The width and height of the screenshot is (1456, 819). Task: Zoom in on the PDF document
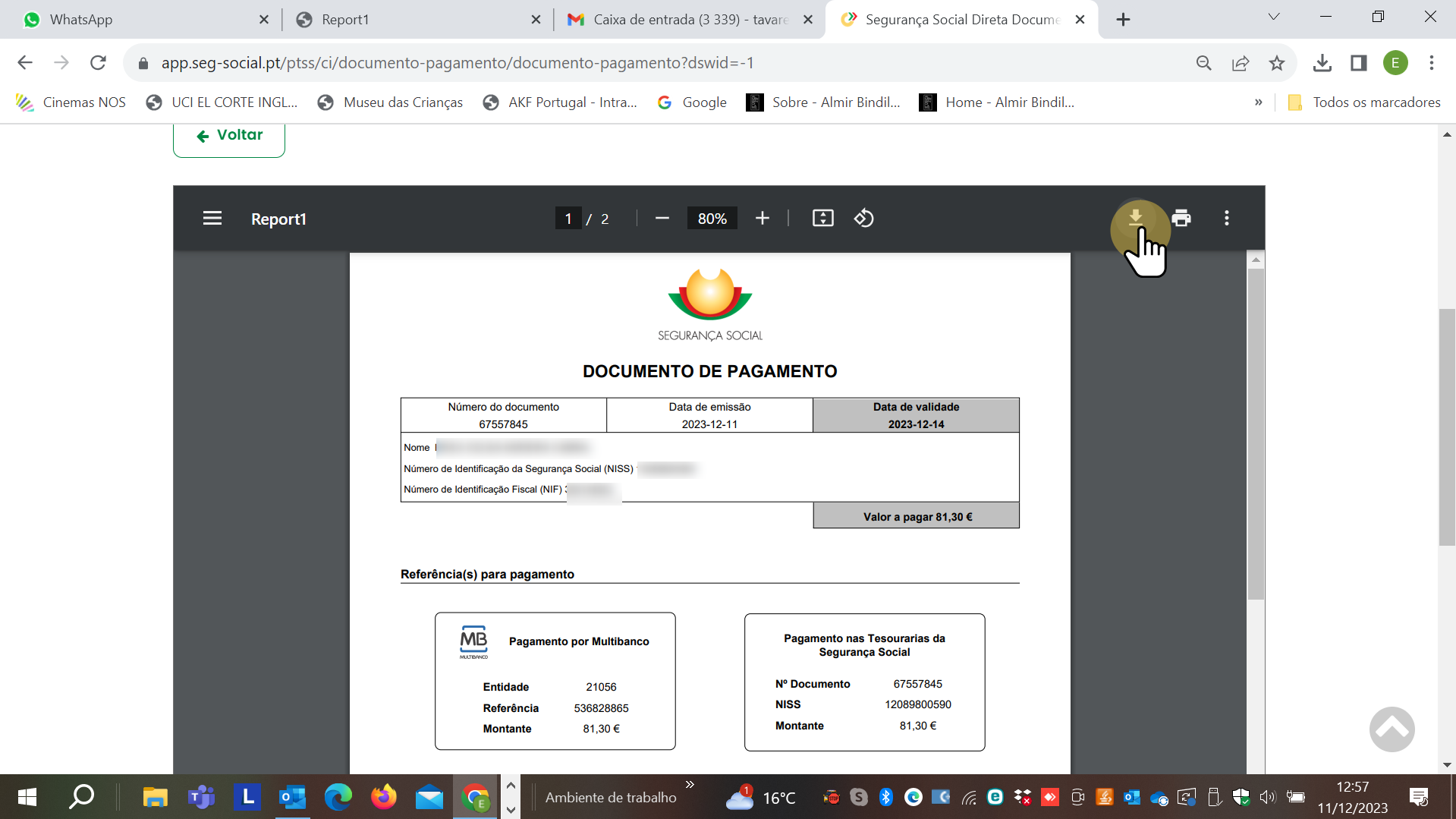762,219
